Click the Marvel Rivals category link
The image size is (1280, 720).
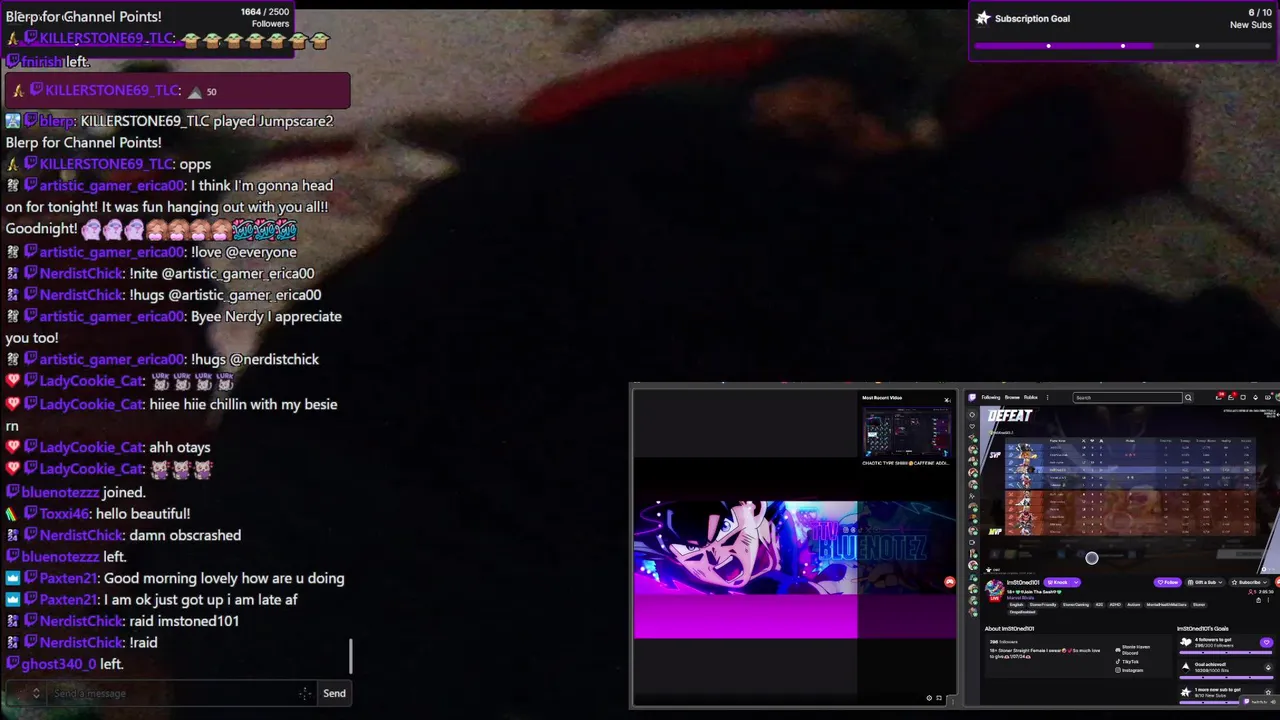pos(1020,598)
